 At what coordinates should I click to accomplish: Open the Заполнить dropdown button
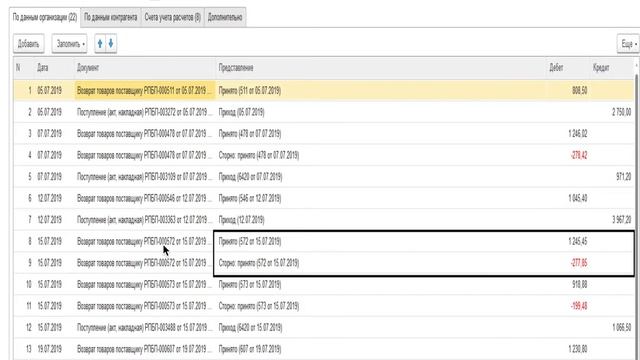(x=70, y=44)
